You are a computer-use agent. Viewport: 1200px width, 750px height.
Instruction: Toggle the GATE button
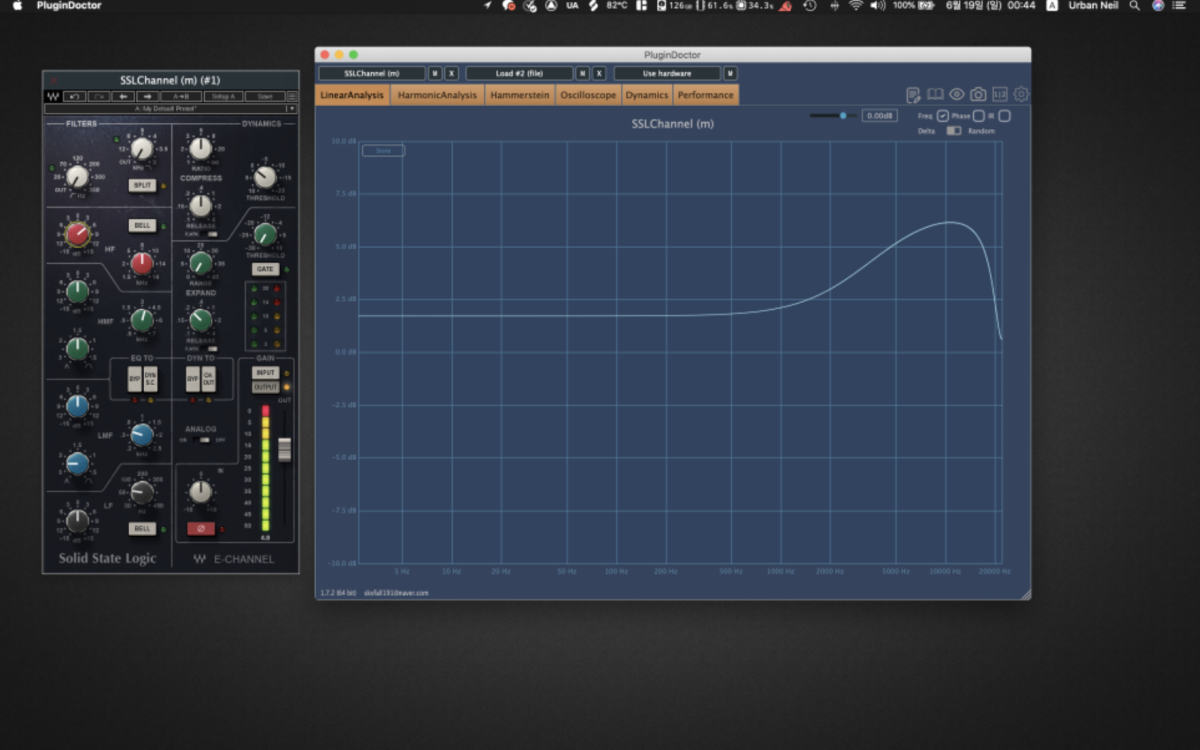tap(265, 270)
